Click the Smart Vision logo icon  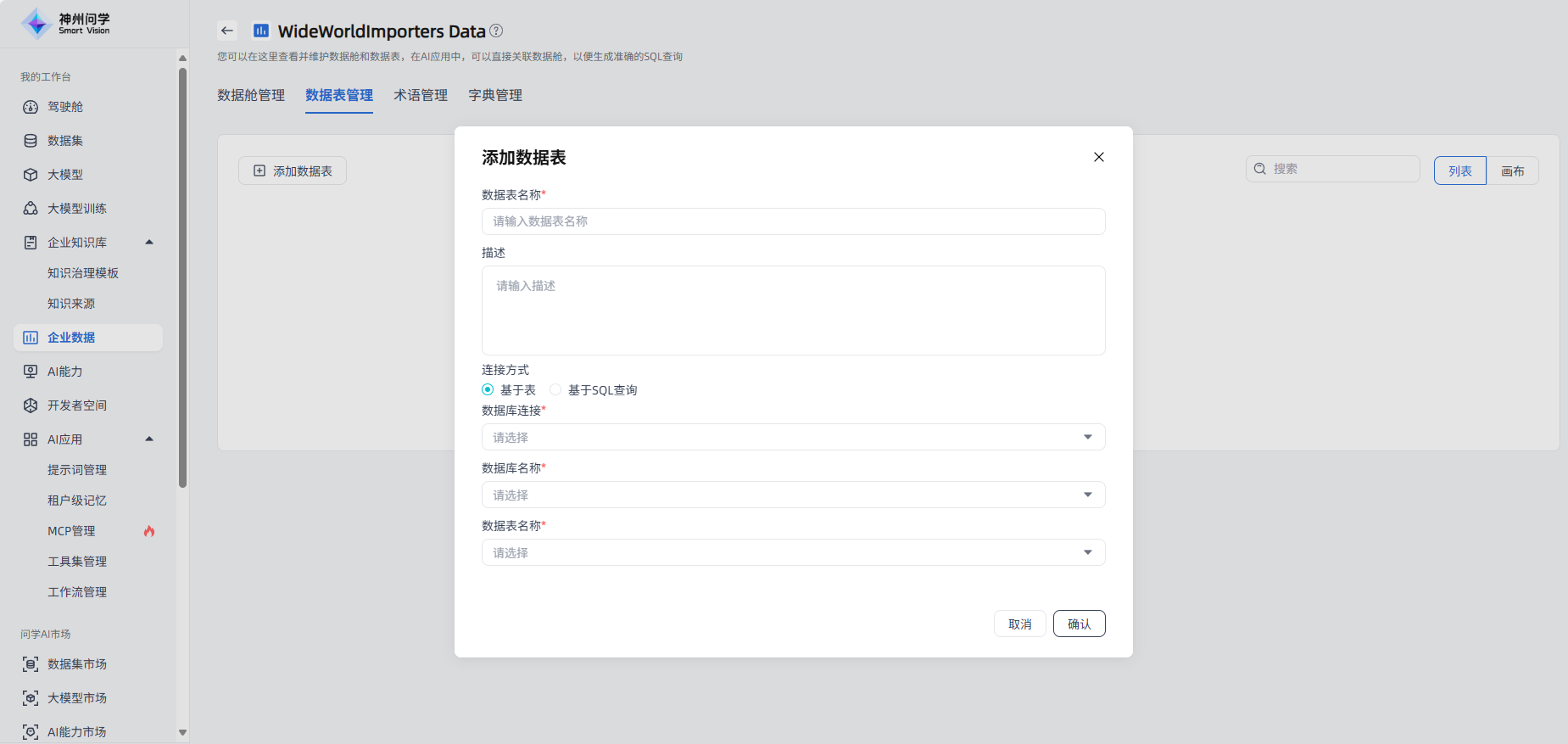pos(36,24)
